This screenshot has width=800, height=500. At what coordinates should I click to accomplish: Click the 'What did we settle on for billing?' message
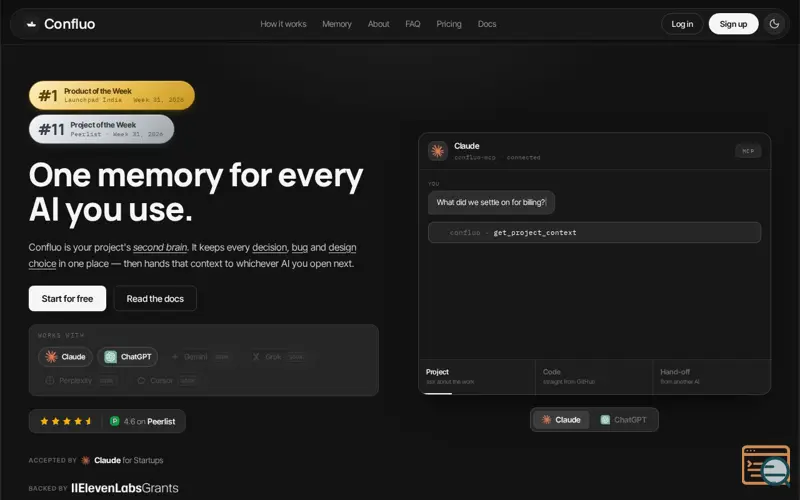[491, 203]
